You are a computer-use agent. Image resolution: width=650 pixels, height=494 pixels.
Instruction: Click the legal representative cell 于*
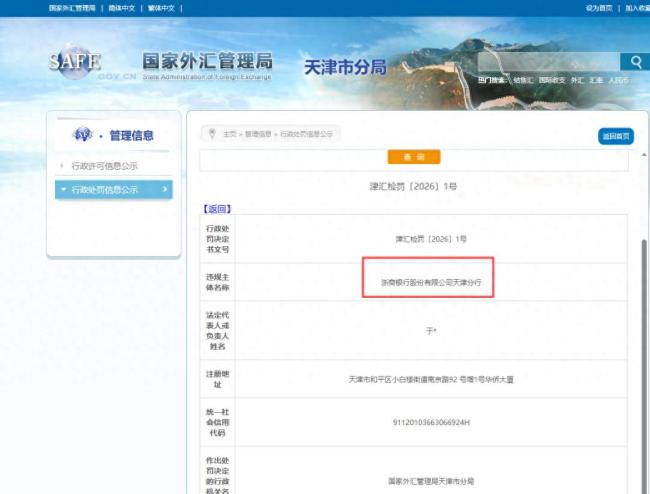(431, 331)
